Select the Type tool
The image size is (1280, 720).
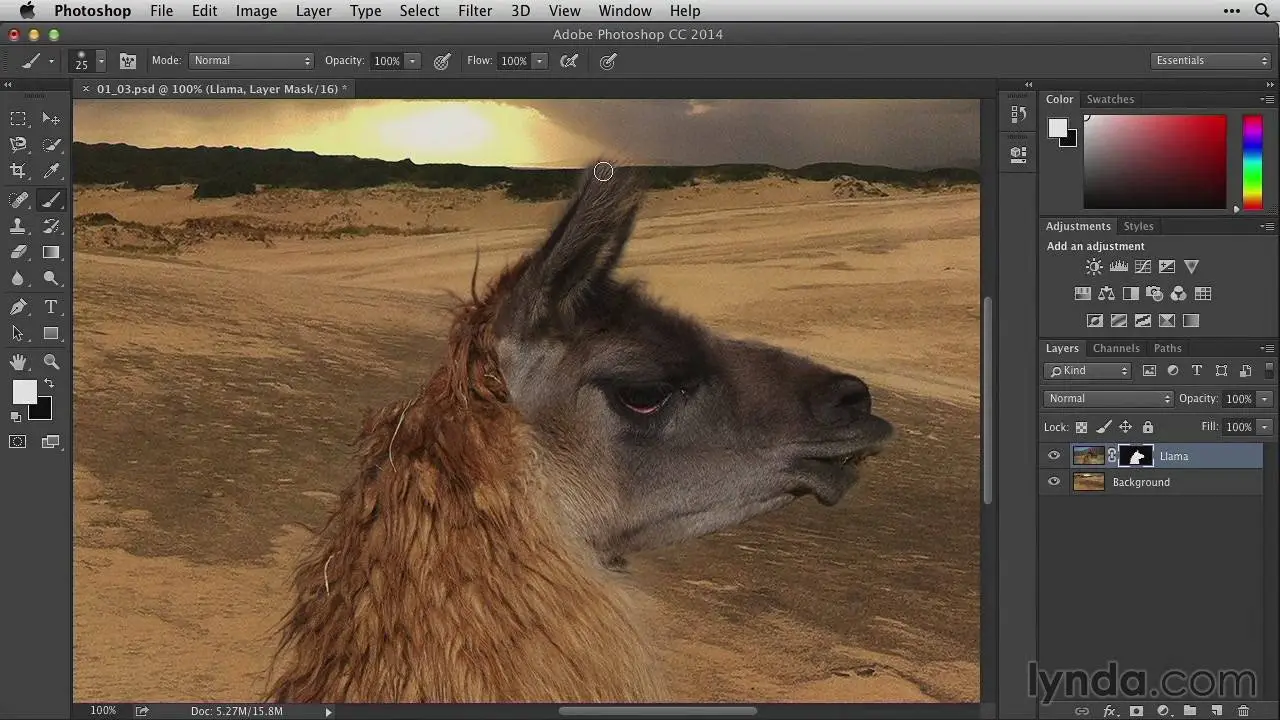point(51,307)
